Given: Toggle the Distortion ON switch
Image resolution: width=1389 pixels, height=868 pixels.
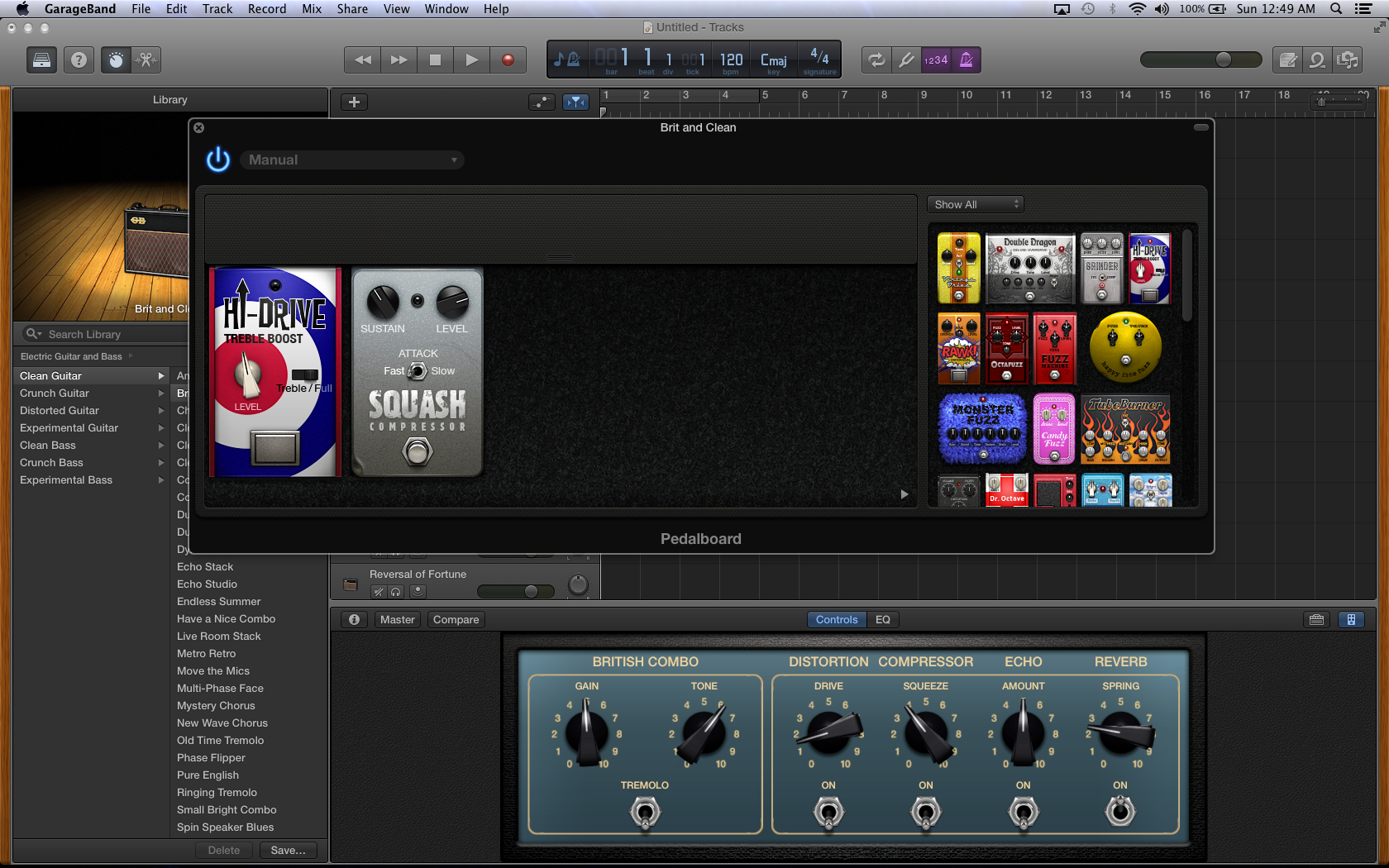Looking at the screenshot, I should coord(828,813).
